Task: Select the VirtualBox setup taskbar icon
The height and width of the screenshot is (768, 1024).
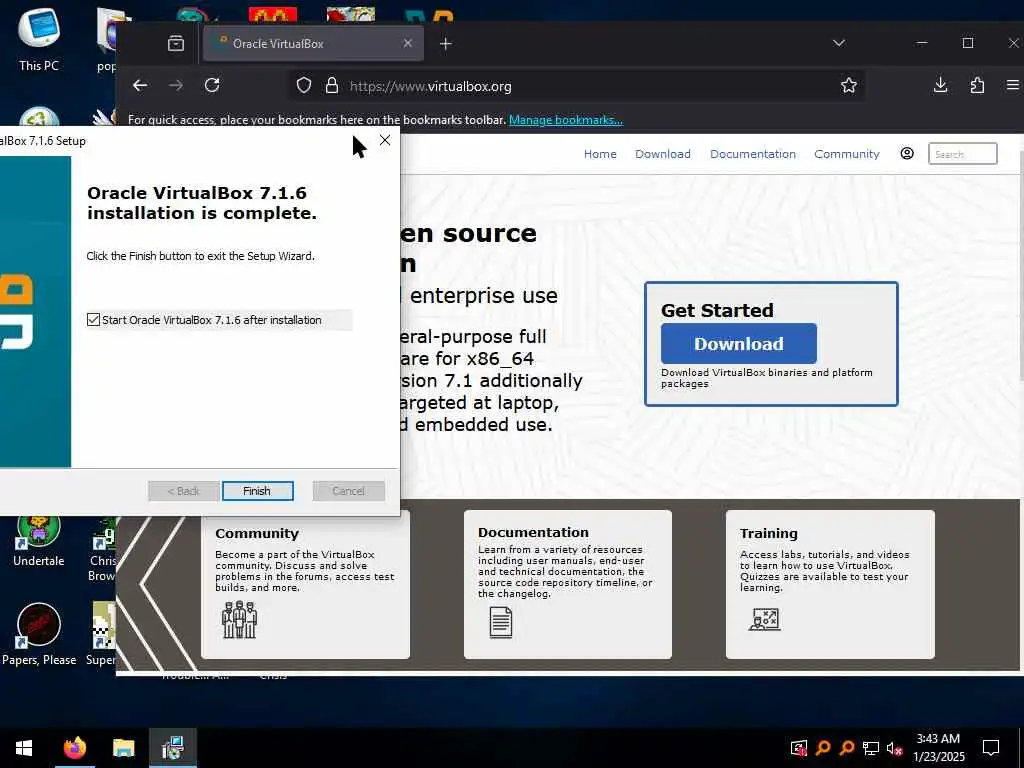Action: click(172, 748)
